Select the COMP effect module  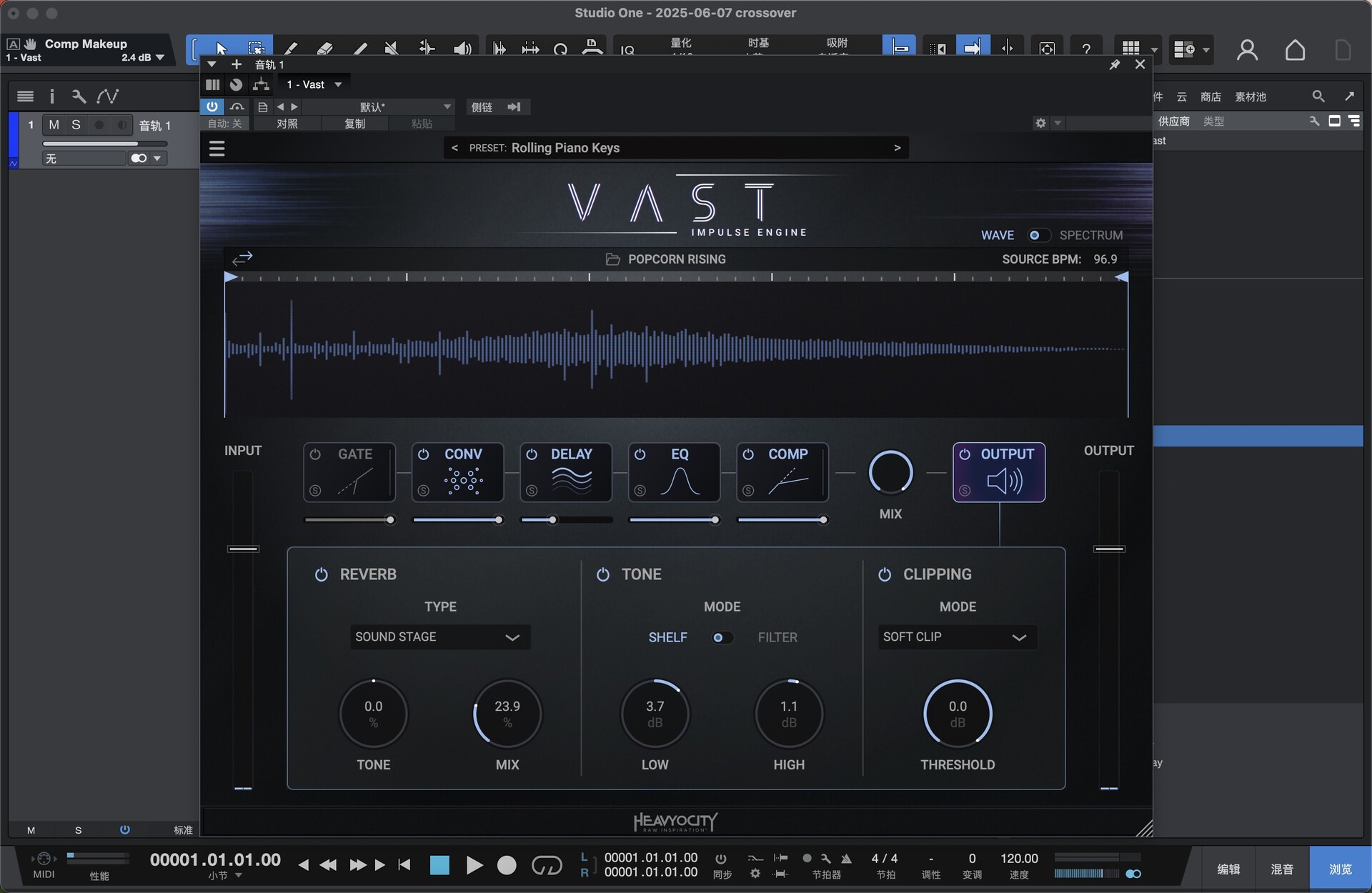click(x=782, y=472)
